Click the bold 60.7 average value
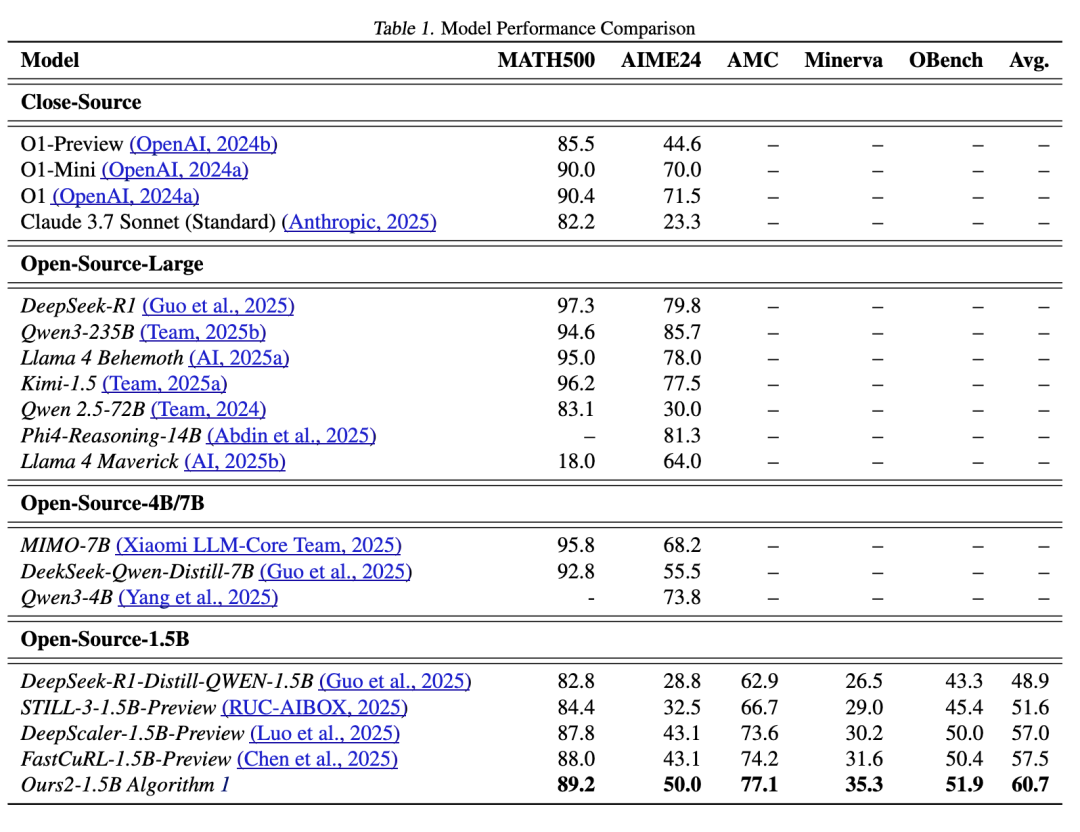The width and height of the screenshot is (1080, 832). pos(1030,785)
